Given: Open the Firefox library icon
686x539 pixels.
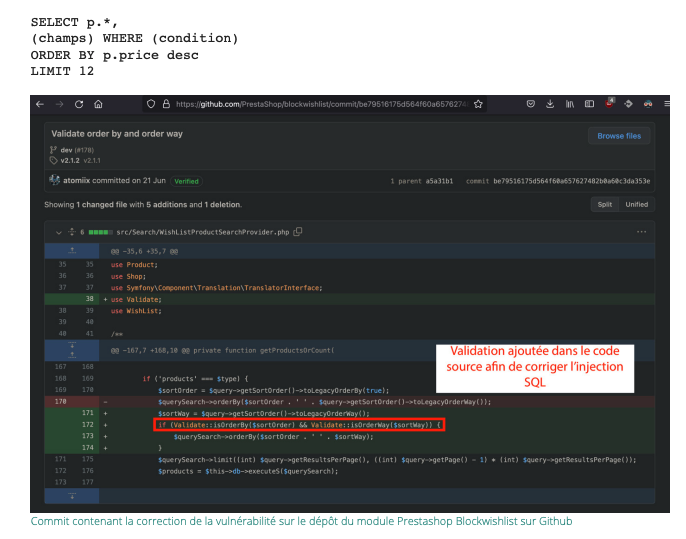Looking at the screenshot, I should click(570, 104).
